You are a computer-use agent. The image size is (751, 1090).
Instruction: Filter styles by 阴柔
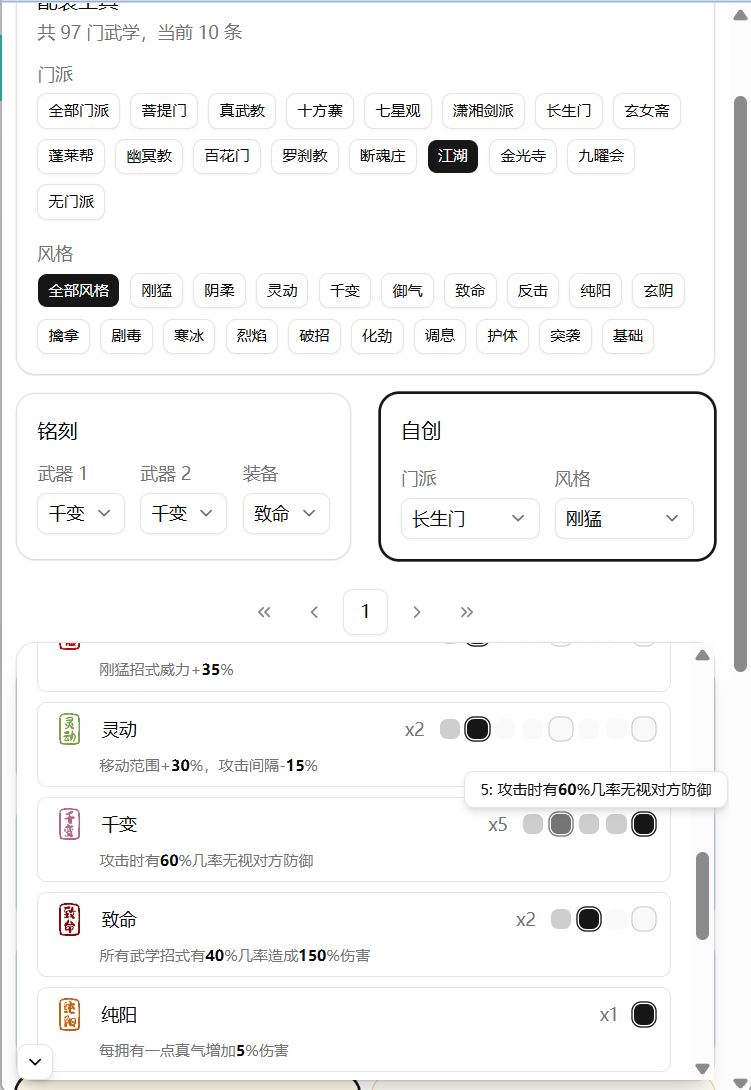tap(219, 291)
